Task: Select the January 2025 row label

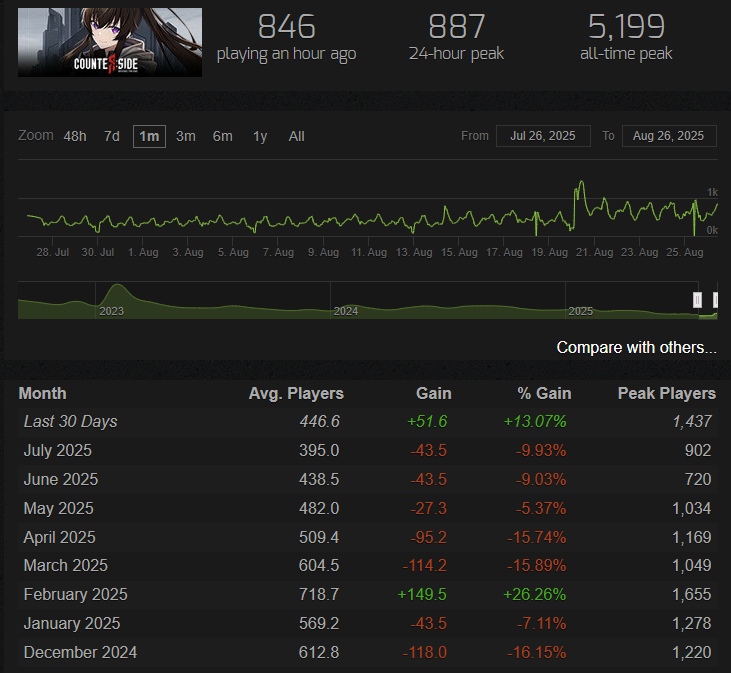Action: point(72,623)
